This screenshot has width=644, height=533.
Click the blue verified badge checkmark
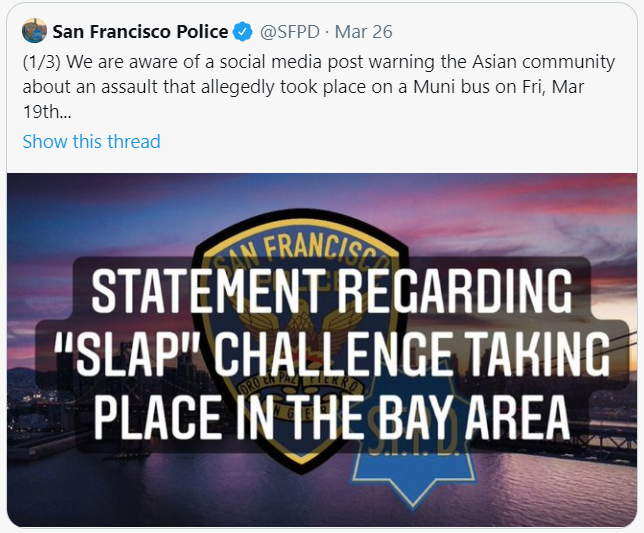point(243,32)
